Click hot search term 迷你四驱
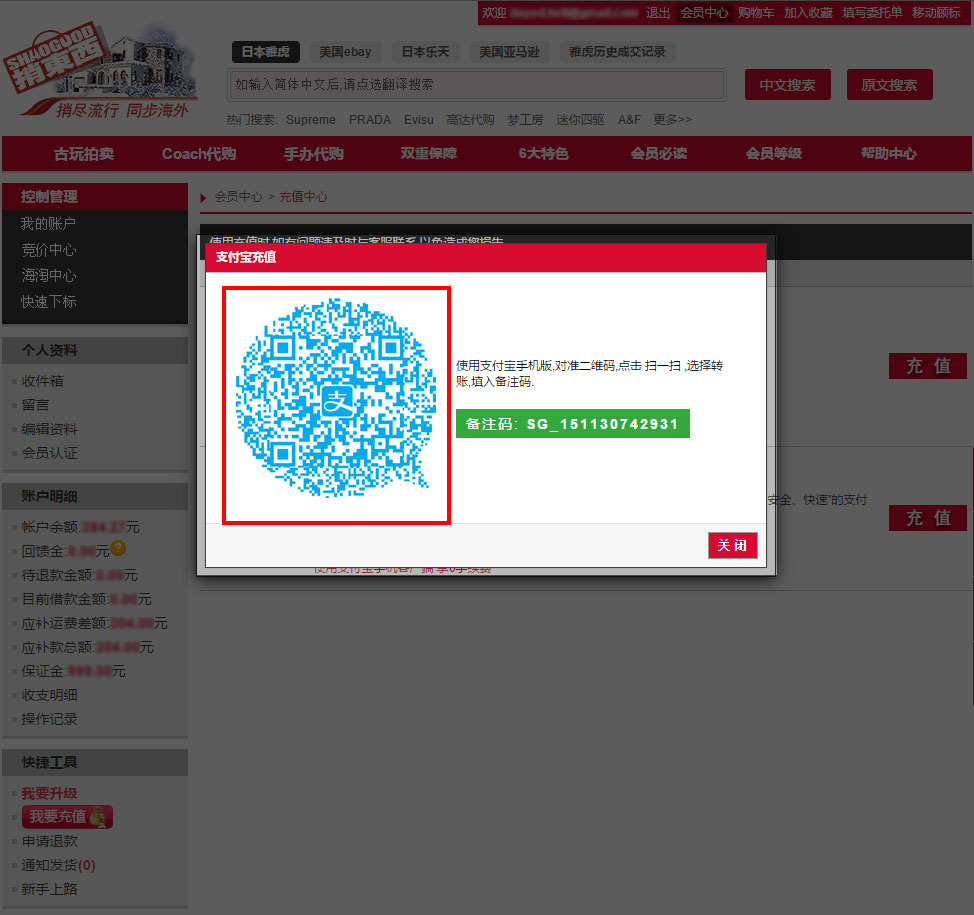The width and height of the screenshot is (974, 915). click(x=580, y=119)
